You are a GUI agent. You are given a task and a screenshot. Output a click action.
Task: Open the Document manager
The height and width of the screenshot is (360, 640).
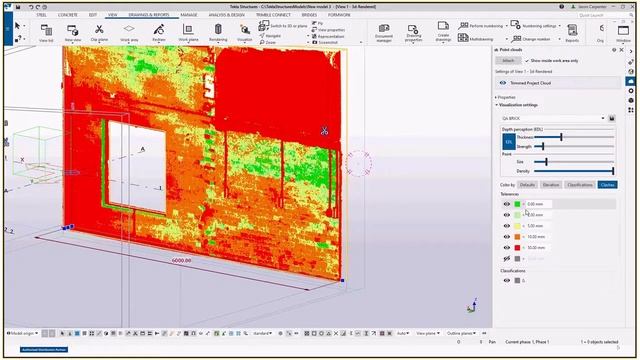tap(384, 33)
